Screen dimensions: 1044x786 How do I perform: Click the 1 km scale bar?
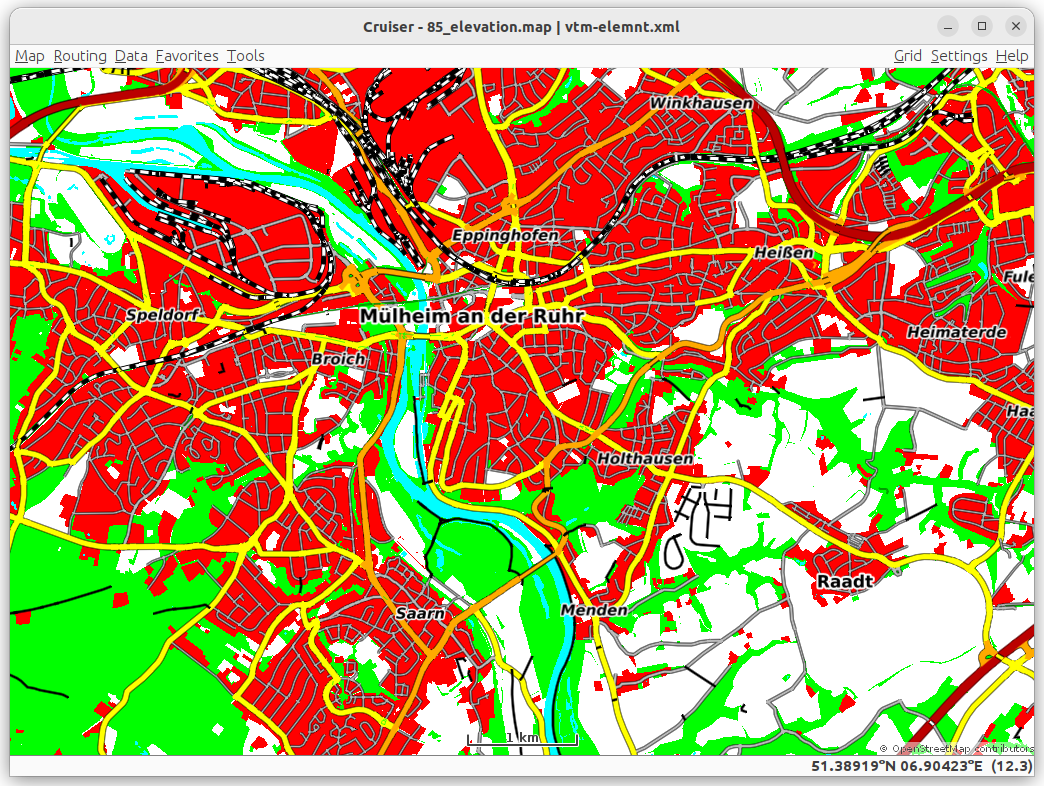522,740
